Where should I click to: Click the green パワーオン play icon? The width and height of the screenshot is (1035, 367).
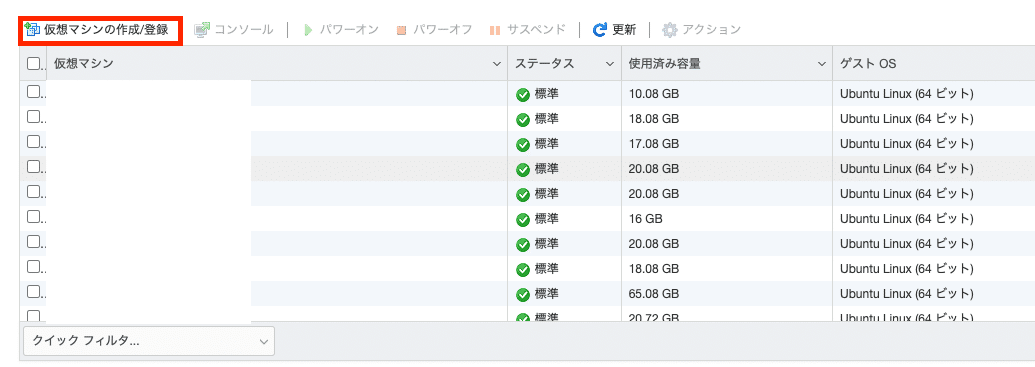308,30
